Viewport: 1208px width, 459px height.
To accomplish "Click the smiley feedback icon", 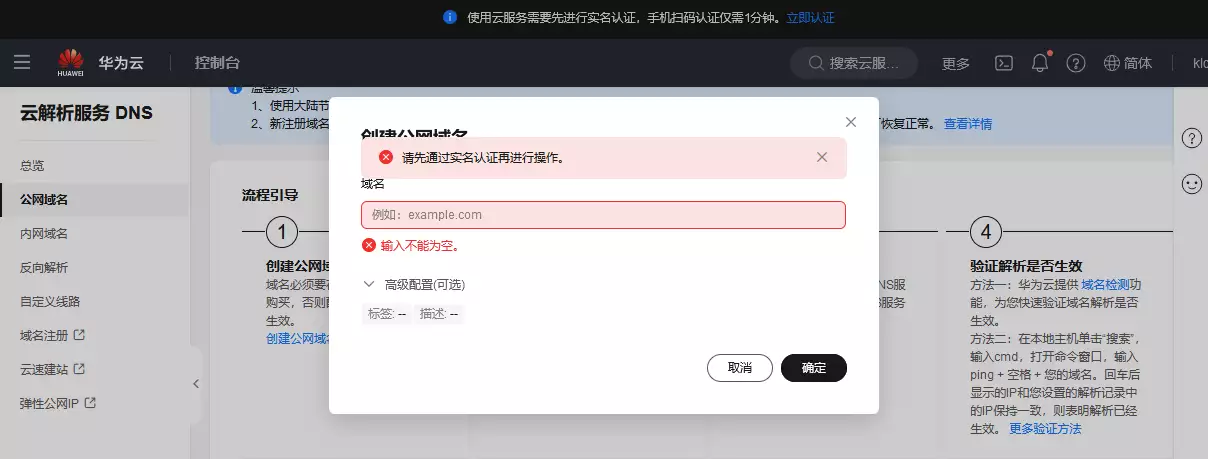I will (x=1191, y=184).
